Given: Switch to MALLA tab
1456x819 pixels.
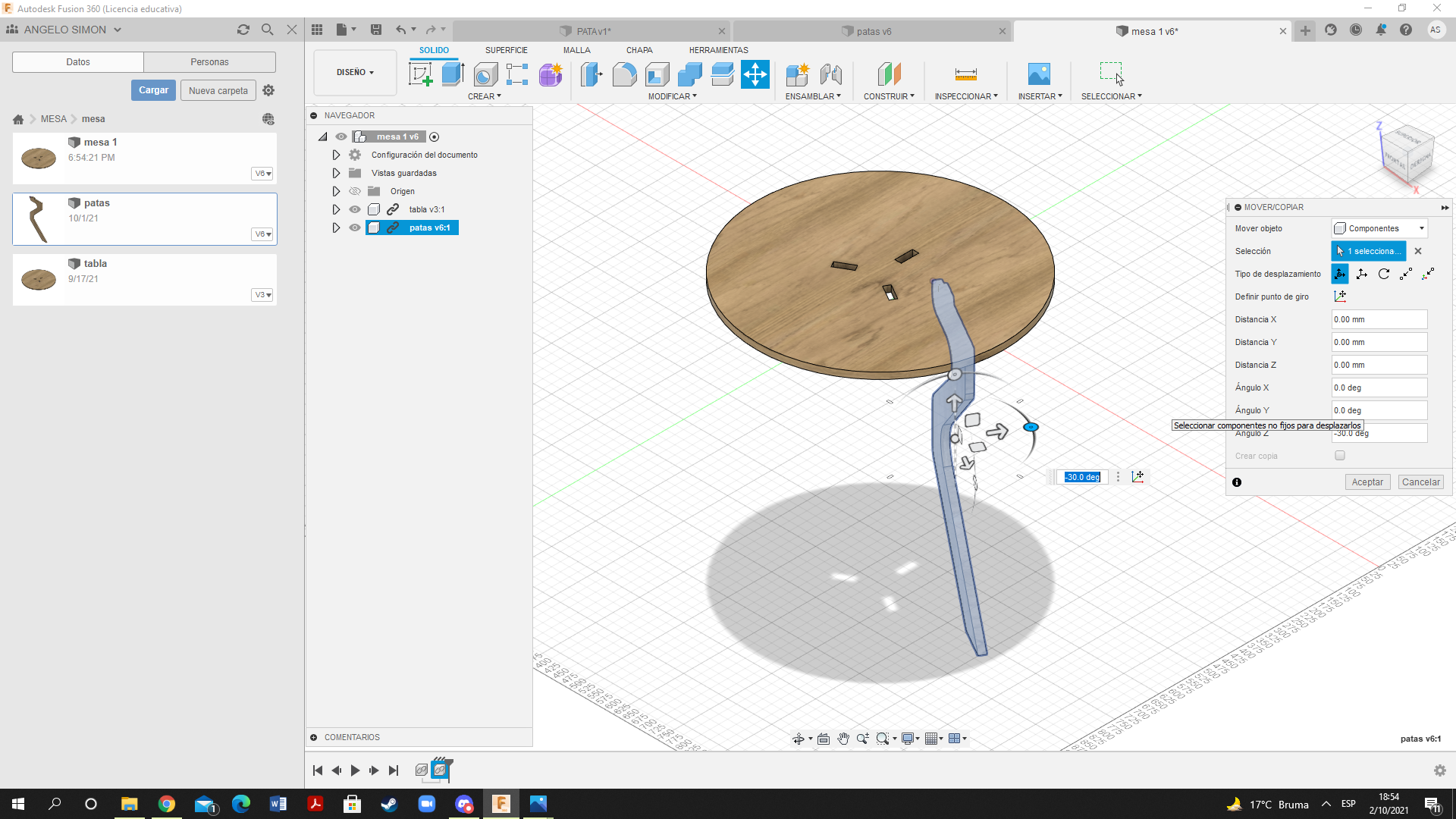Looking at the screenshot, I should (x=576, y=50).
